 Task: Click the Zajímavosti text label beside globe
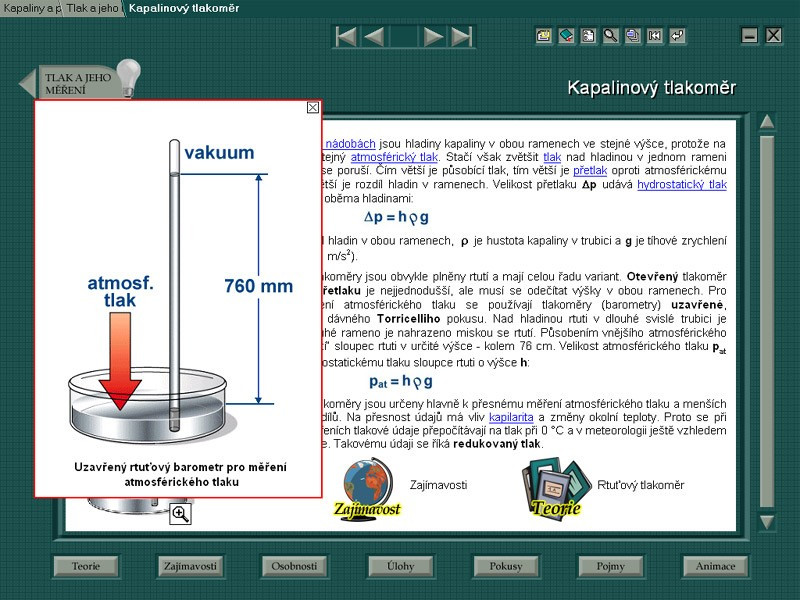[x=438, y=485]
